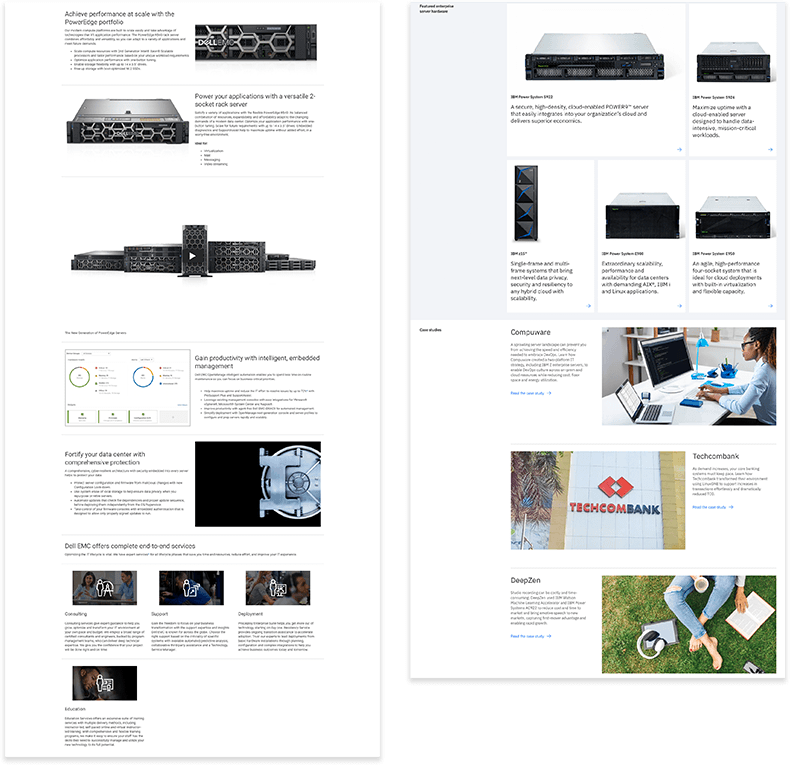Click 'Dell EMC offers complete end-to-end services' heading

[x=129, y=546]
